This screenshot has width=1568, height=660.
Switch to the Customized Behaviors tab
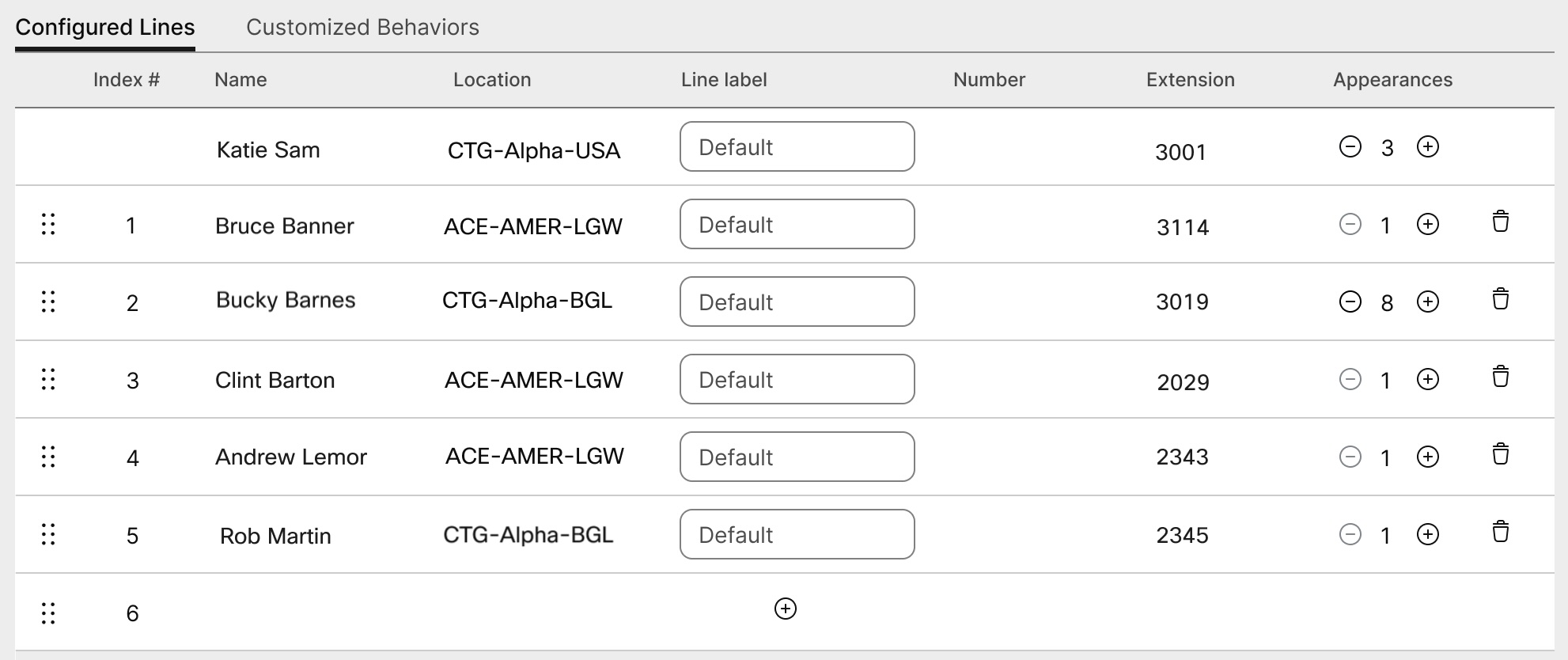pyautogui.click(x=362, y=27)
